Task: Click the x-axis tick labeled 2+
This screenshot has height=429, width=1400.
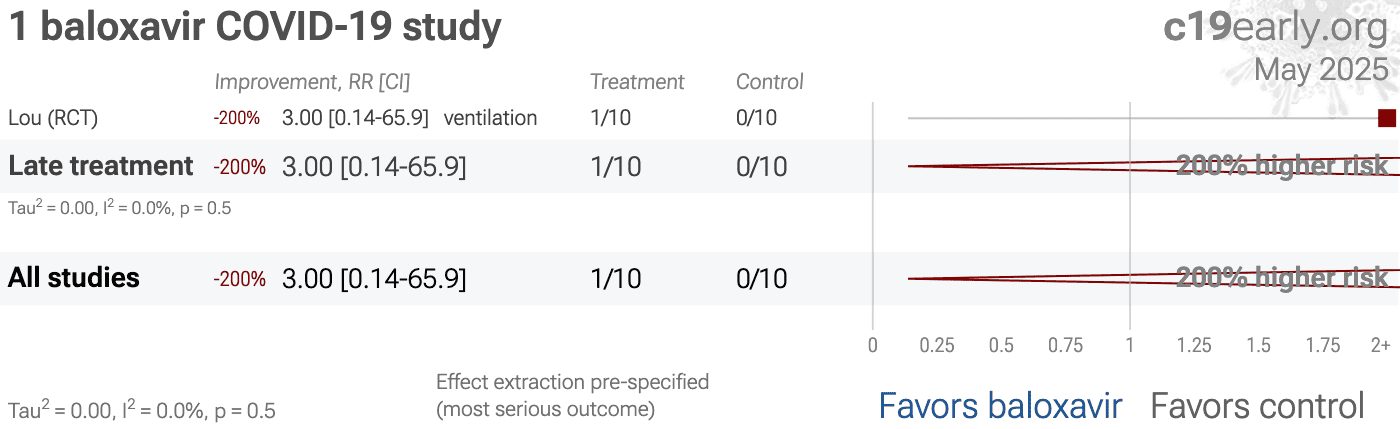Action: coord(1380,346)
